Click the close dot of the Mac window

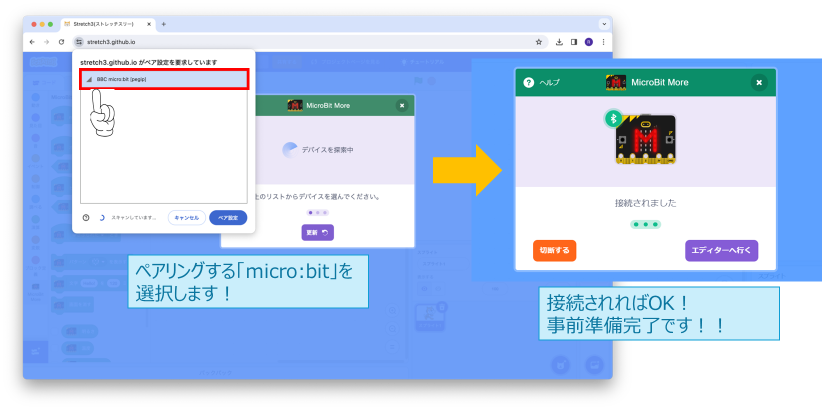(x=34, y=24)
